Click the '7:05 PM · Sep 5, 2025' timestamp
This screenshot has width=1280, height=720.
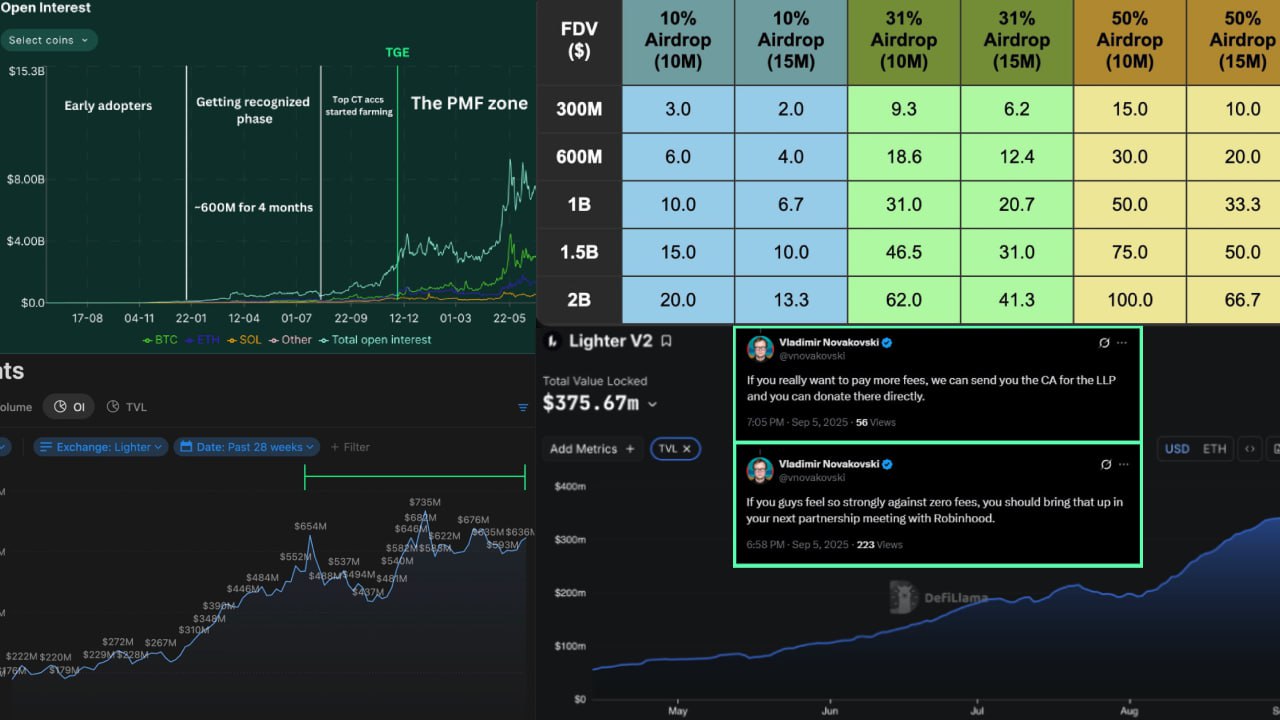(x=798, y=422)
